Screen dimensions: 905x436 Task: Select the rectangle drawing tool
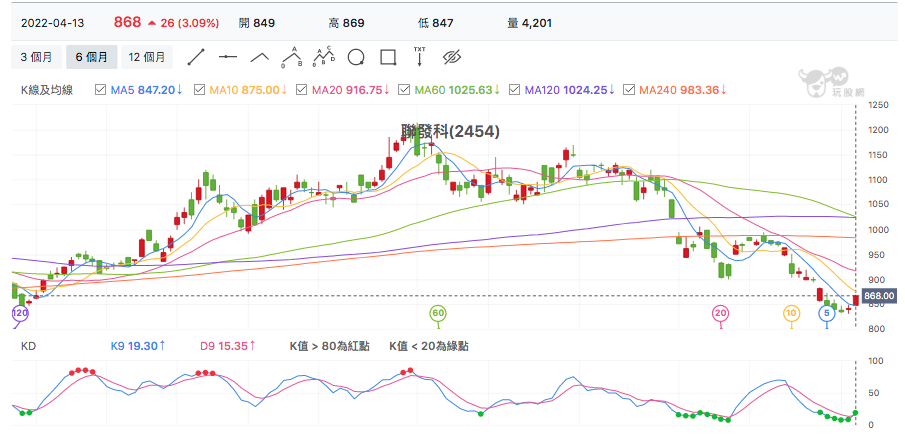coord(388,57)
